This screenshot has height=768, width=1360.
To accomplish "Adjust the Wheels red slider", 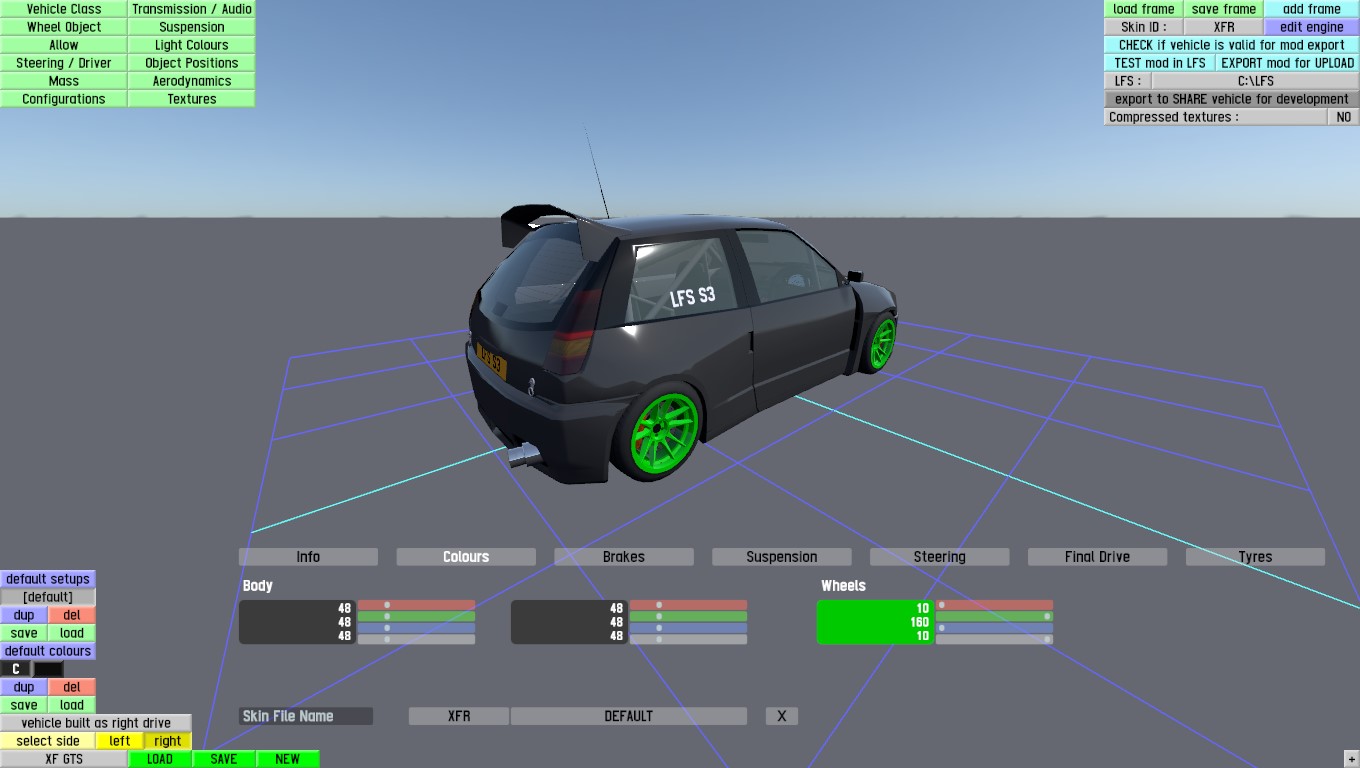I will [x=994, y=605].
